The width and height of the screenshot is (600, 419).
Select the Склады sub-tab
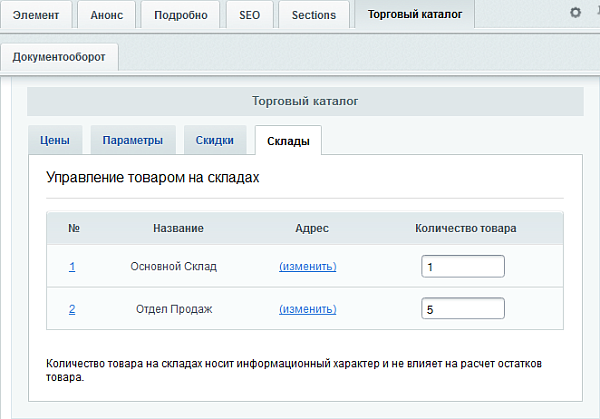[288, 142]
